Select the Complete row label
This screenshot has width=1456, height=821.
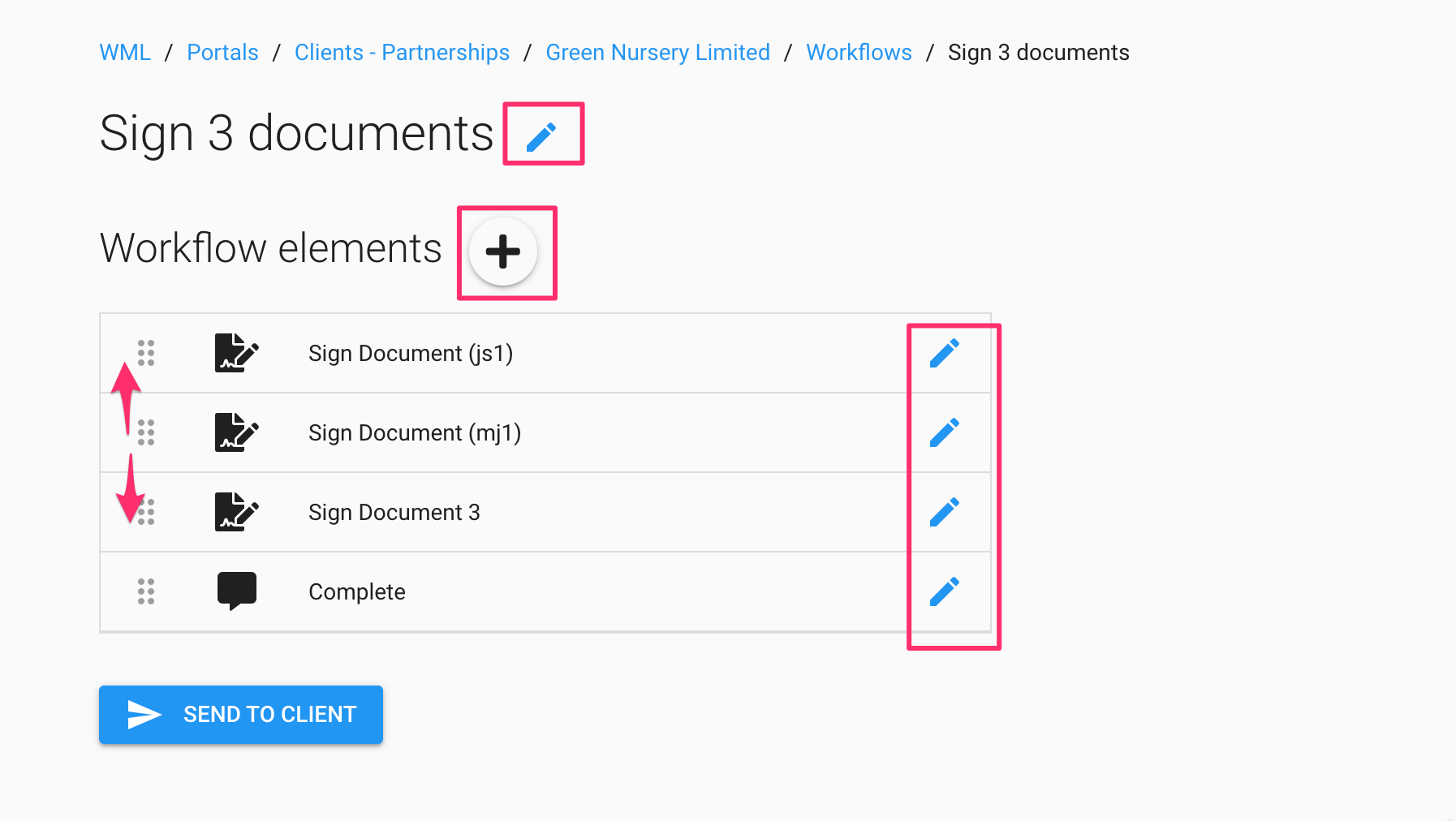(x=357, y=592)
